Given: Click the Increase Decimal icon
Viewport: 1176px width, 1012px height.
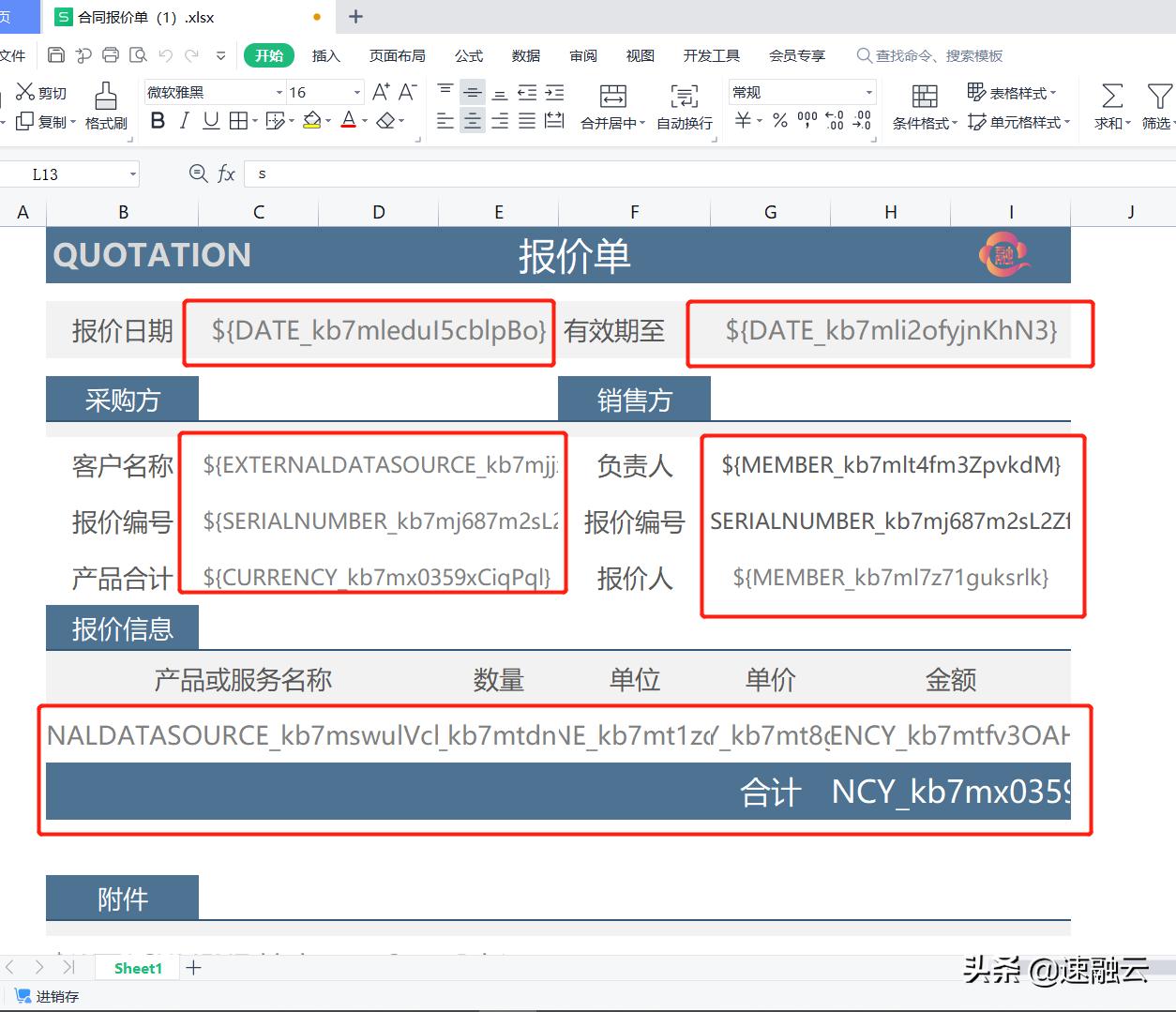Looking at the screenshot, I should [x=834, y=120].
